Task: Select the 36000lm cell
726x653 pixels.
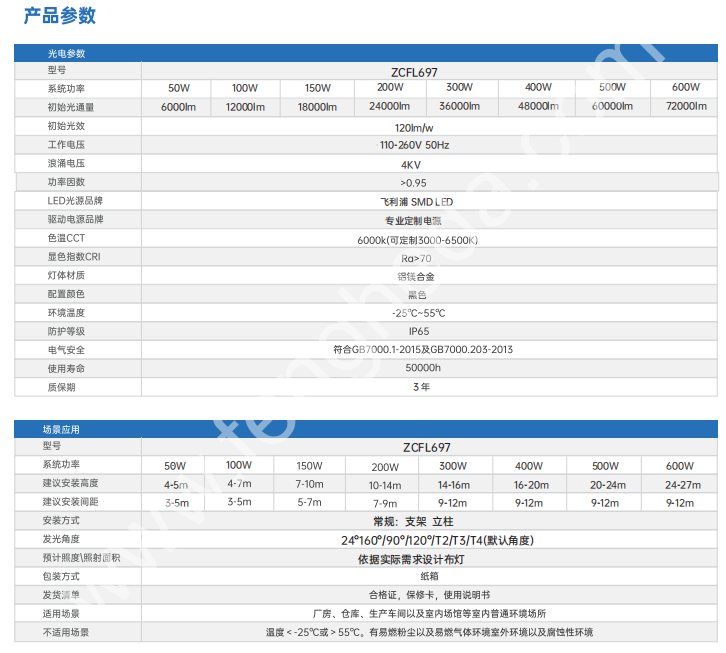Action: pyautogui.click(x=459, y=107)
